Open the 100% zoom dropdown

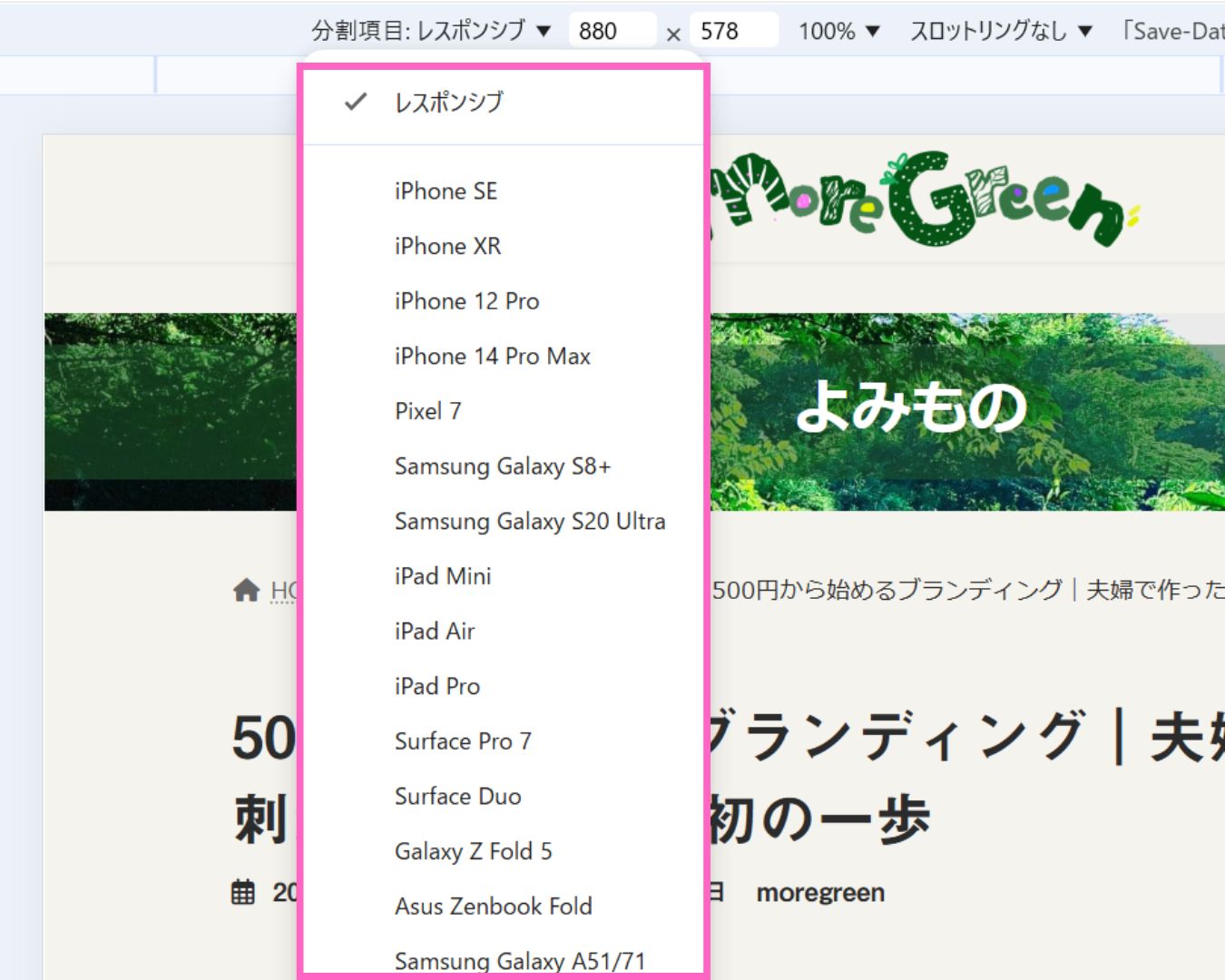click(x=838, y=31)
